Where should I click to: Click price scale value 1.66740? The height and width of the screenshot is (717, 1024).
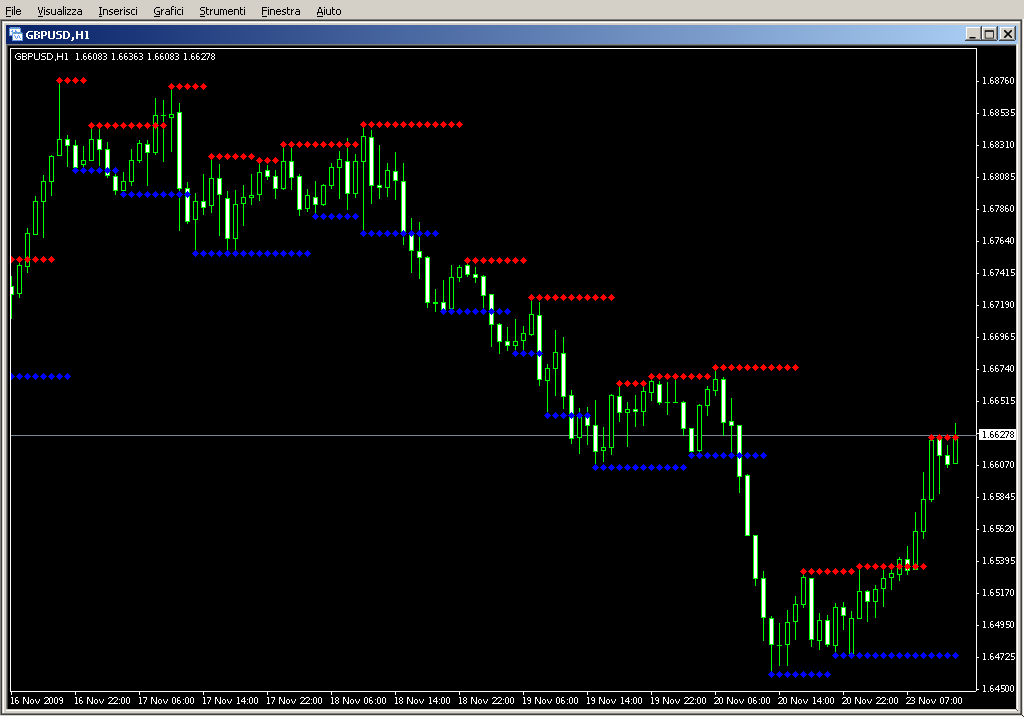[x=999, y=369]
